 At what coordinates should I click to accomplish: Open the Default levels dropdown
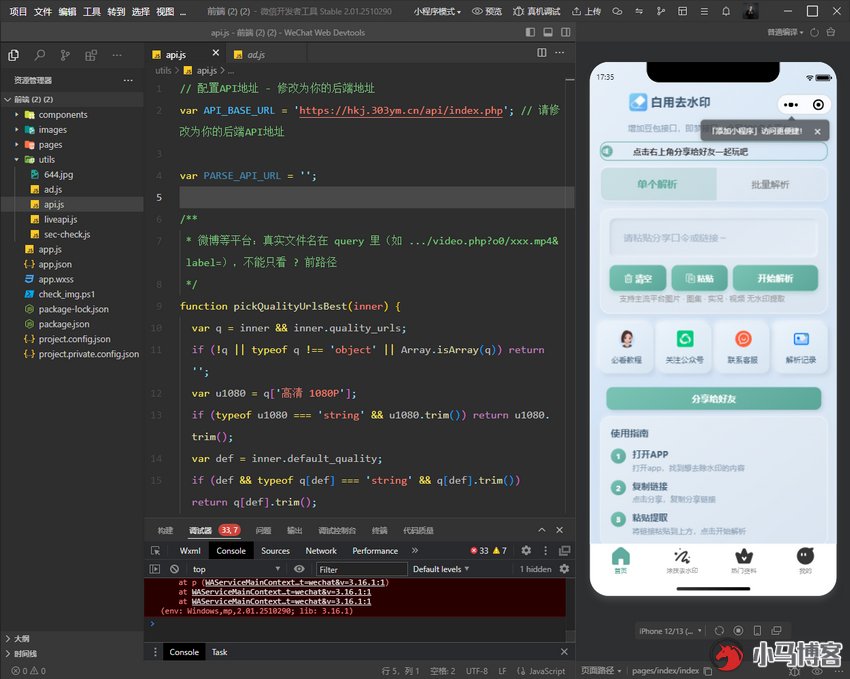tap(441, 569)
